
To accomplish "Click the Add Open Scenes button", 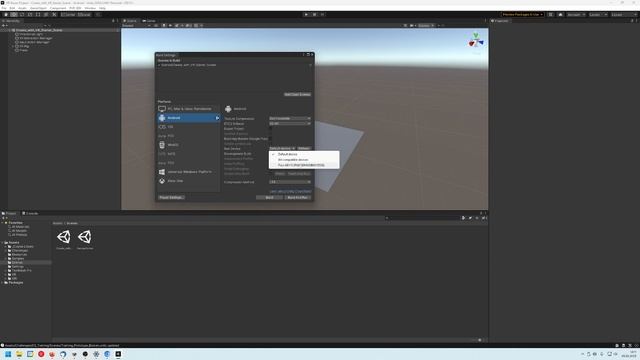I will pyautogui.click(x=298, y=94).
